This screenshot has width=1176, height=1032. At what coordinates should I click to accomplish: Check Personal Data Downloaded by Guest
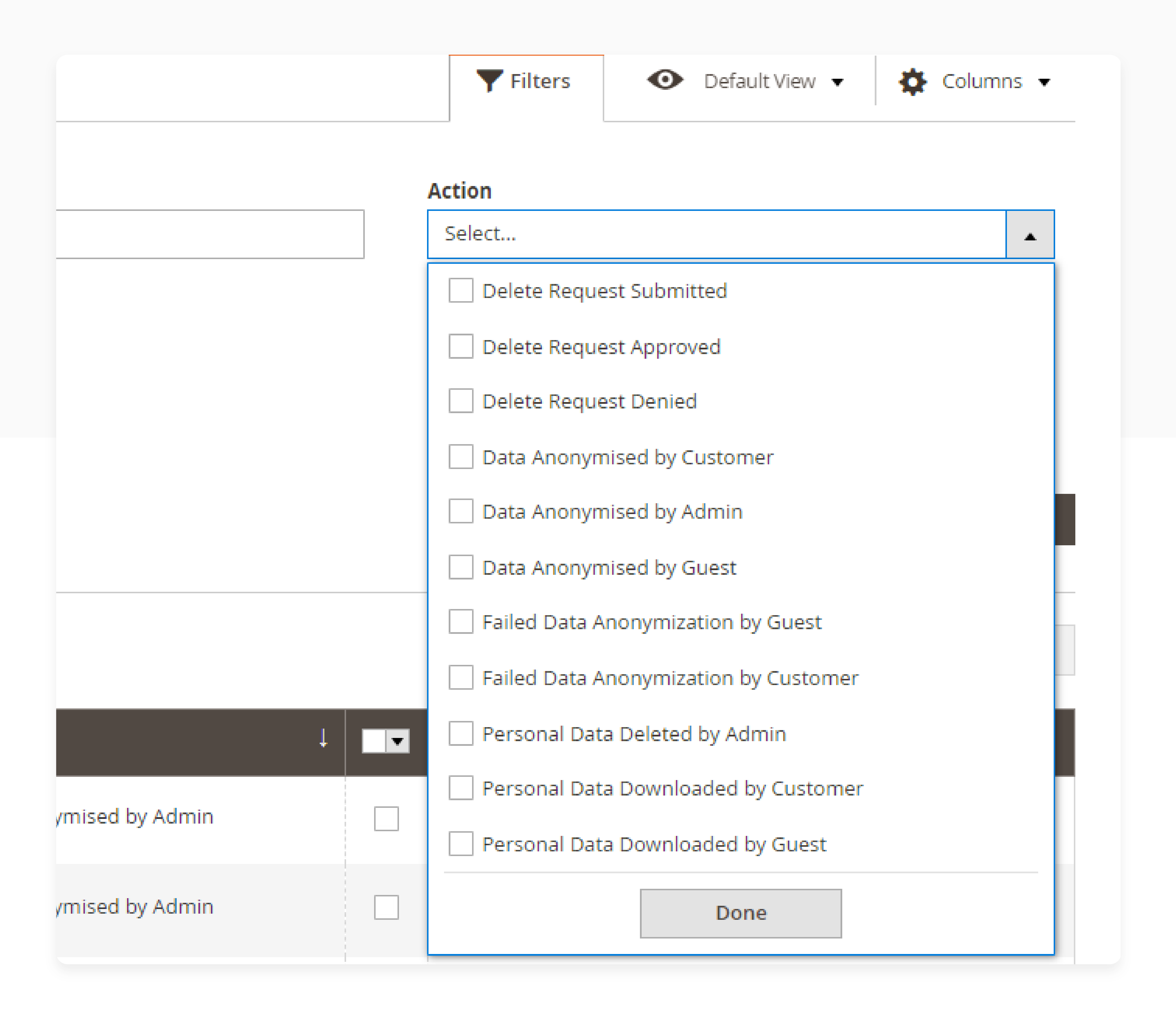pyautogui.click(x=461, y=844)
